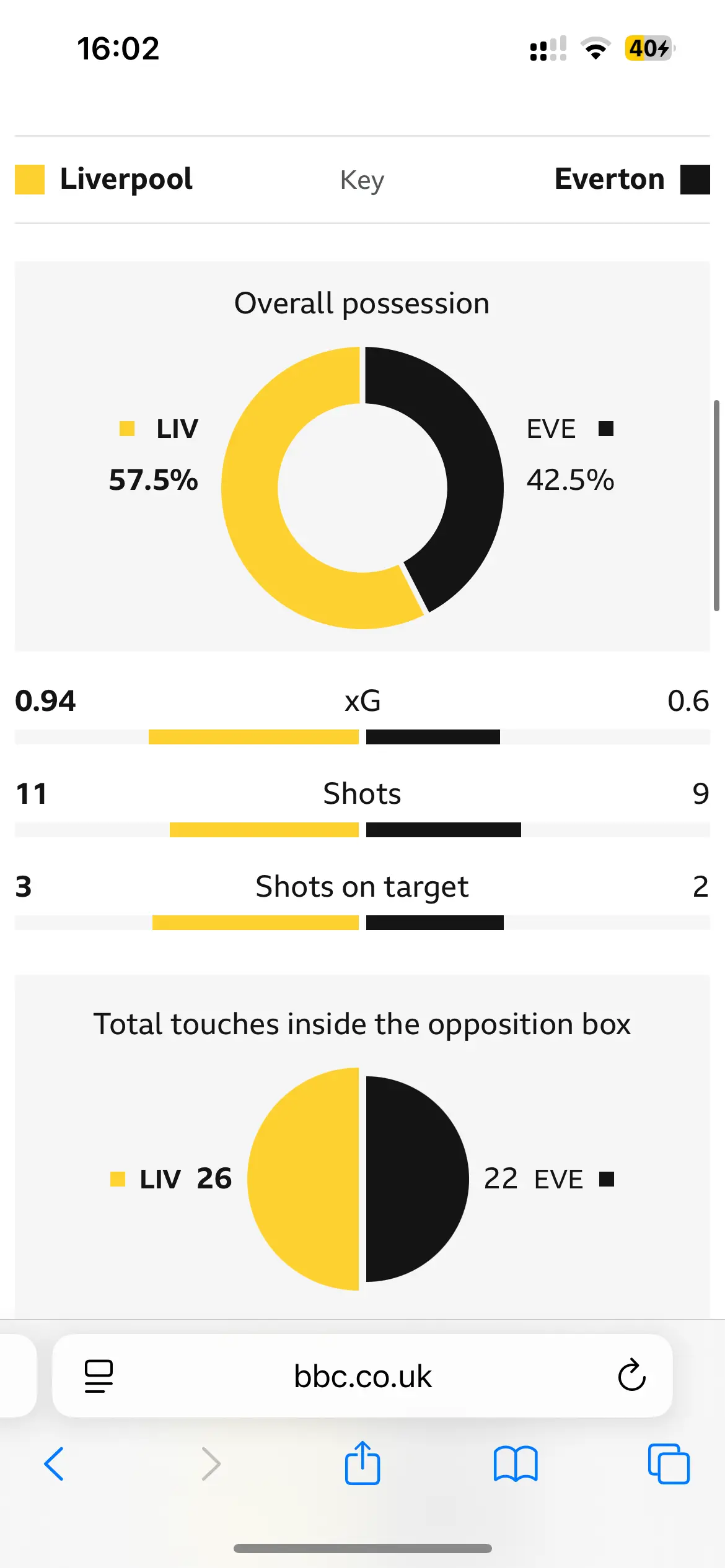The width and height of the screenshot is (725, 1568).
Task: Click the Everton black key swatch
Action: (x=695, y=180)
